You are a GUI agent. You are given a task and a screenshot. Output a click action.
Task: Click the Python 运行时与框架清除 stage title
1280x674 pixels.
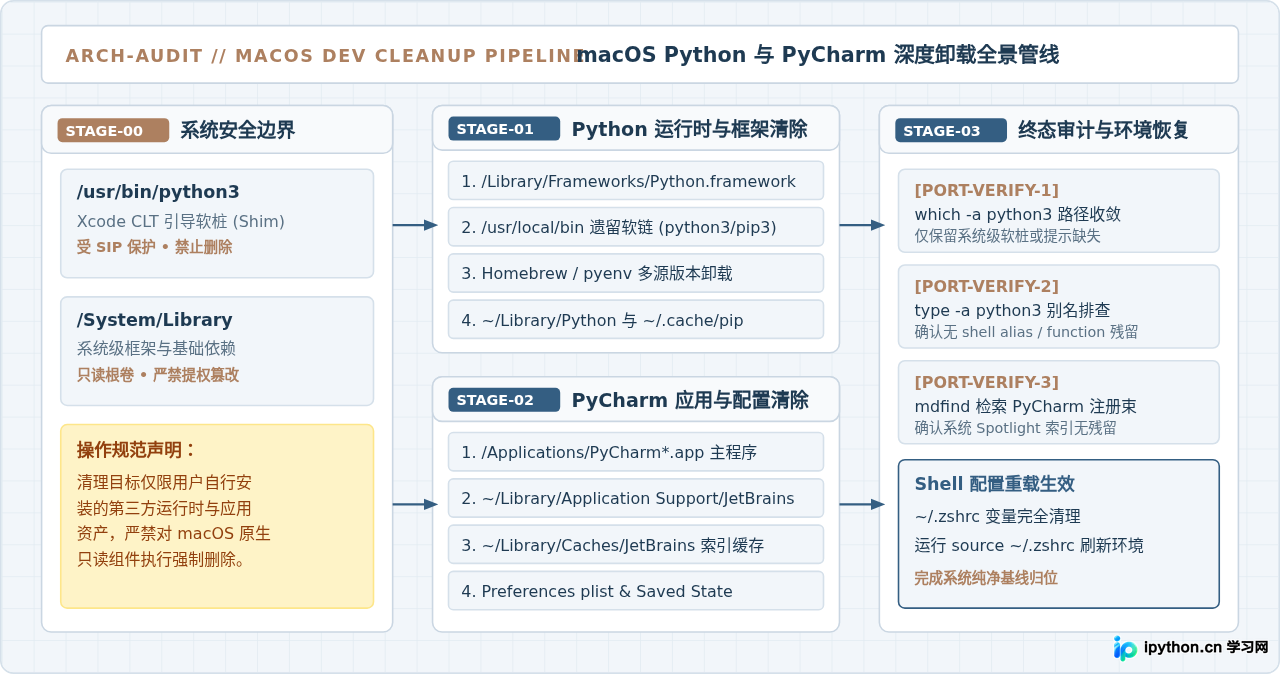tap(689, 129)
